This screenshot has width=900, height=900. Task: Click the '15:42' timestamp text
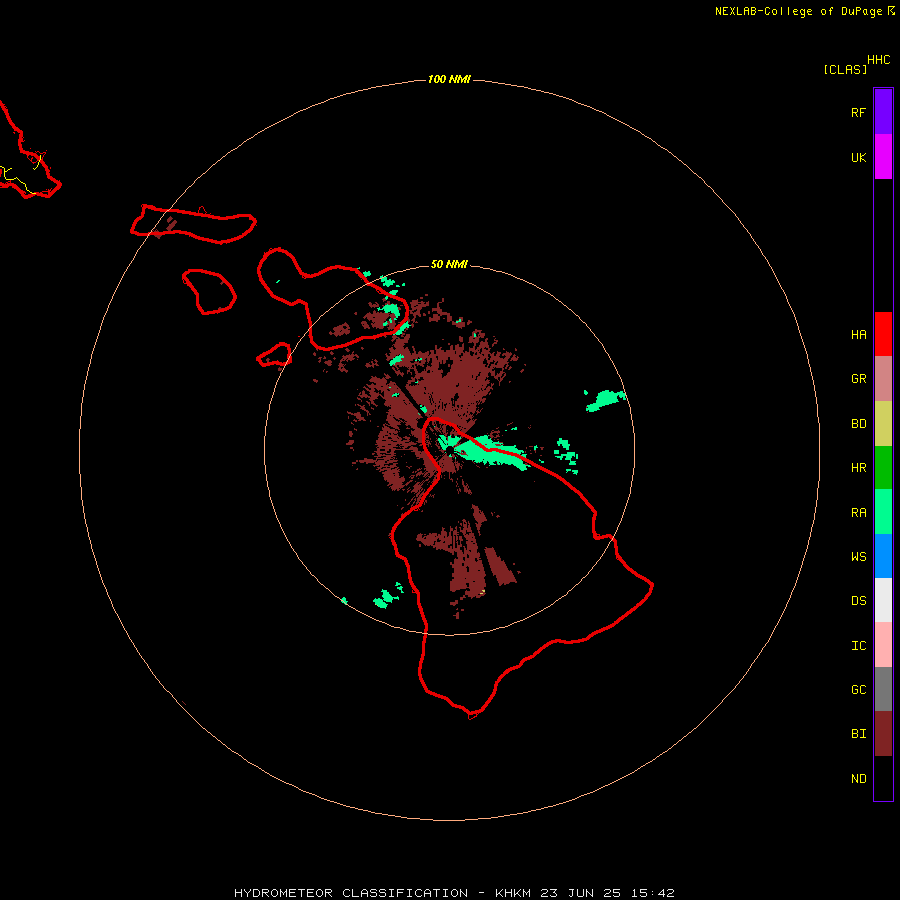(x=655, y=893)
